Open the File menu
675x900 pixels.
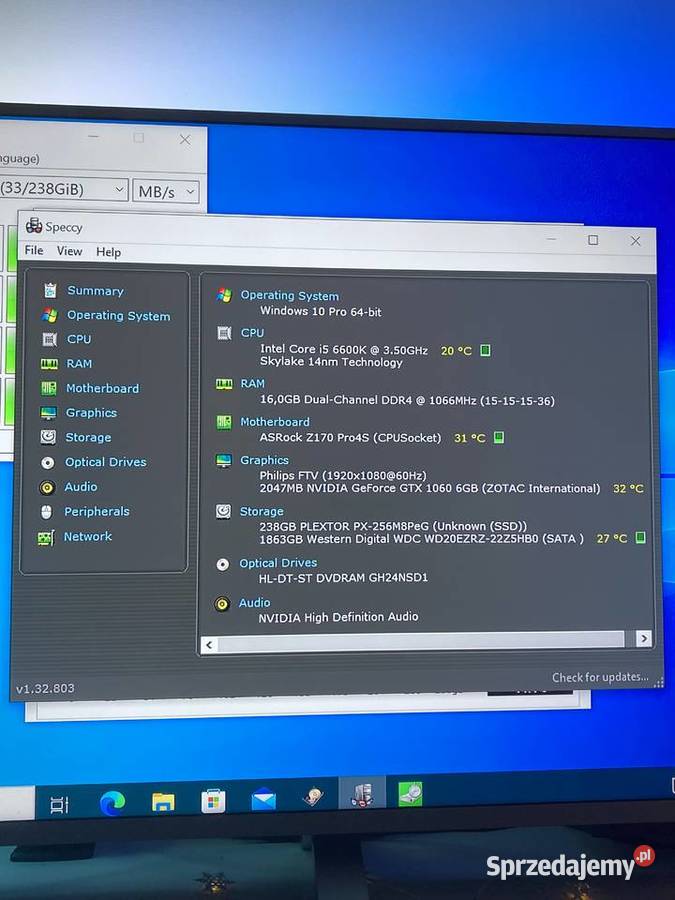(x=34, y=251)
